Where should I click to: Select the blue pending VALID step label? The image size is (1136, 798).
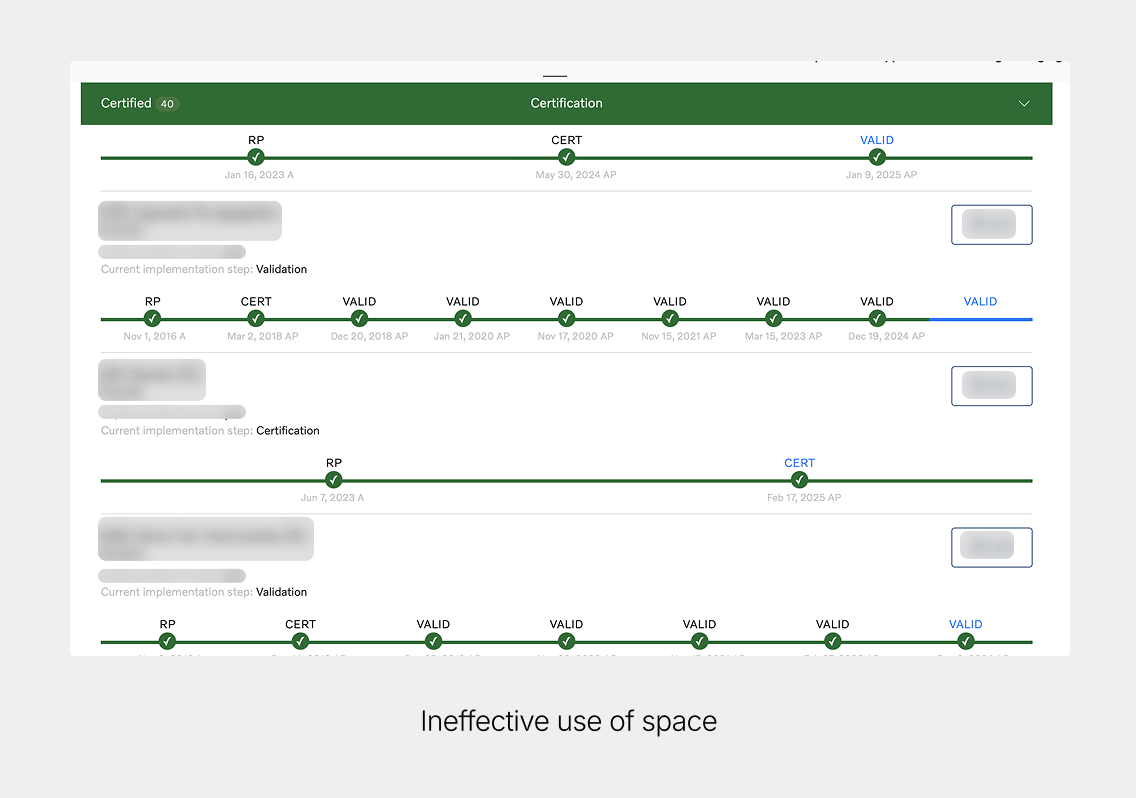pyautogui.click(x=980, y=302)
